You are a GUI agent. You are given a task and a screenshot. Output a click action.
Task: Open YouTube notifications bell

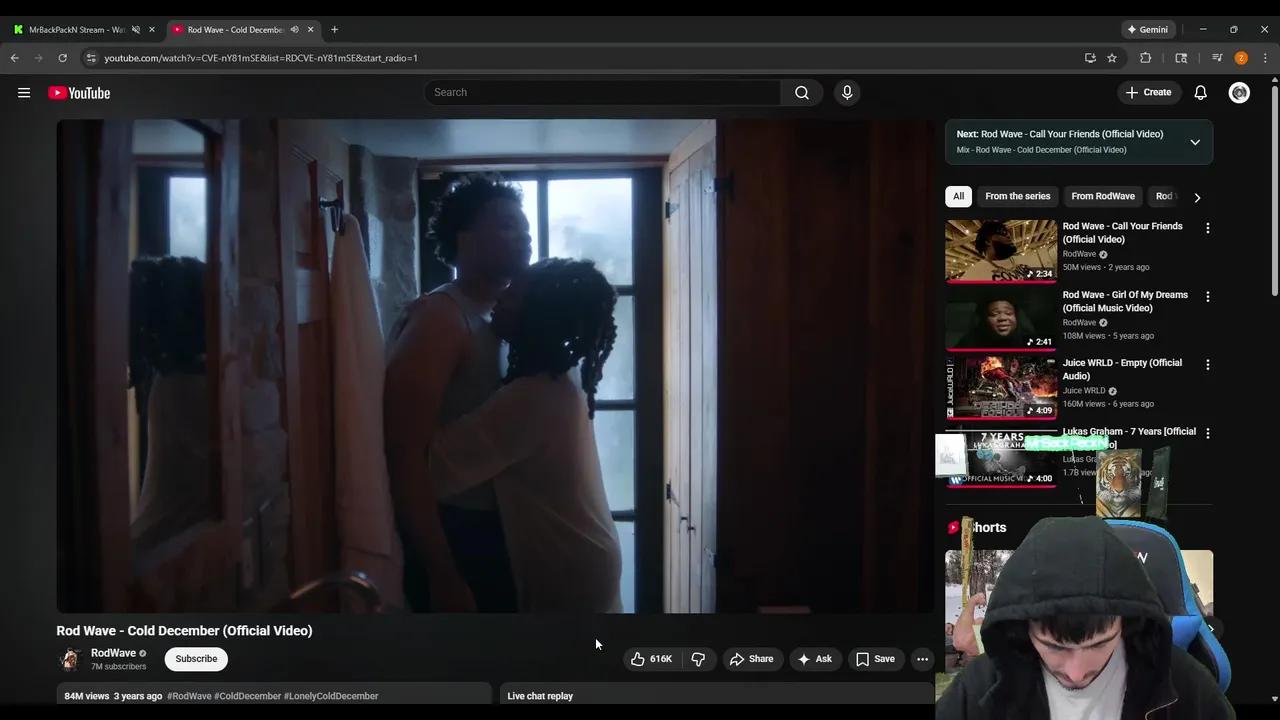coord(1201,92)
